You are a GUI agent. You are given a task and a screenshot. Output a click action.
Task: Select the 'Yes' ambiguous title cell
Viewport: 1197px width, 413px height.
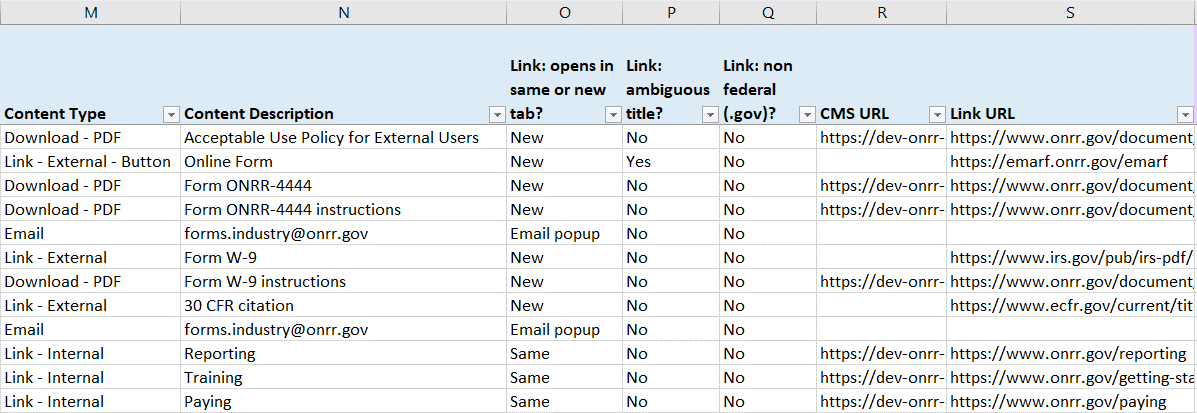(639, 161)
